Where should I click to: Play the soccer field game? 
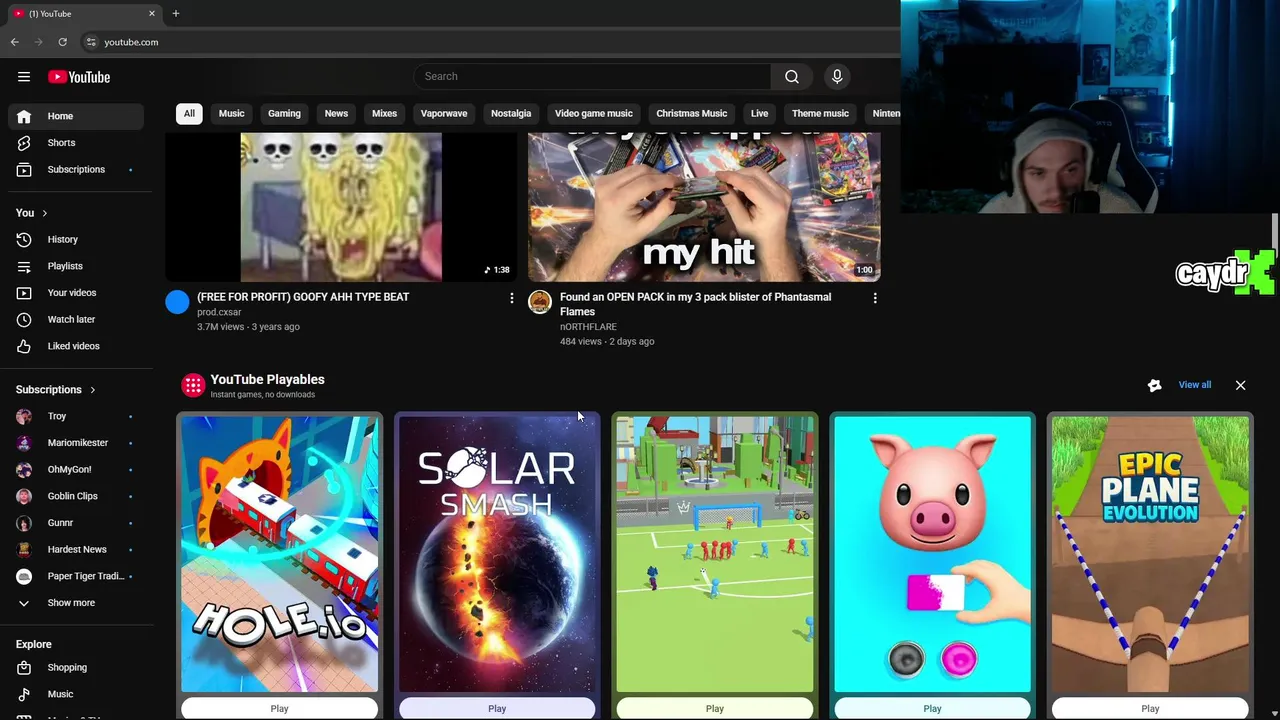(715, 708)
